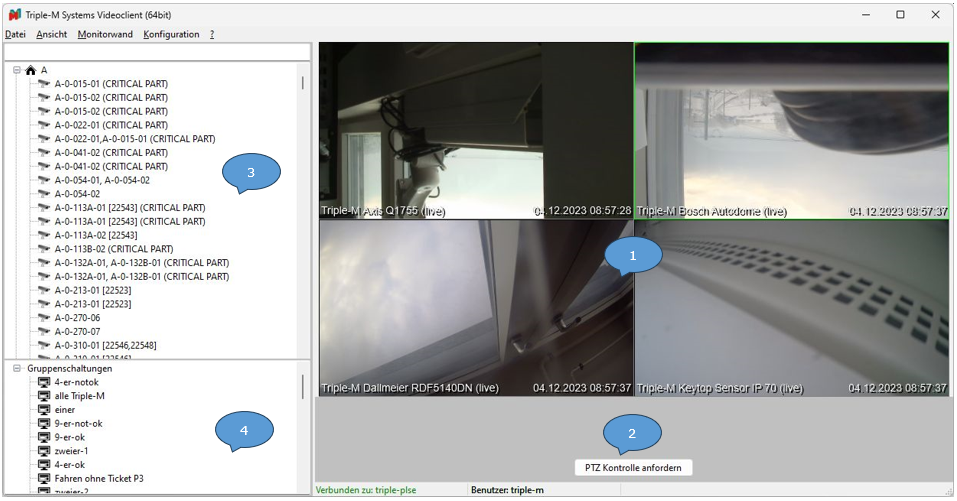Click monitor icon next to alle Triple-M

(44, 396)
